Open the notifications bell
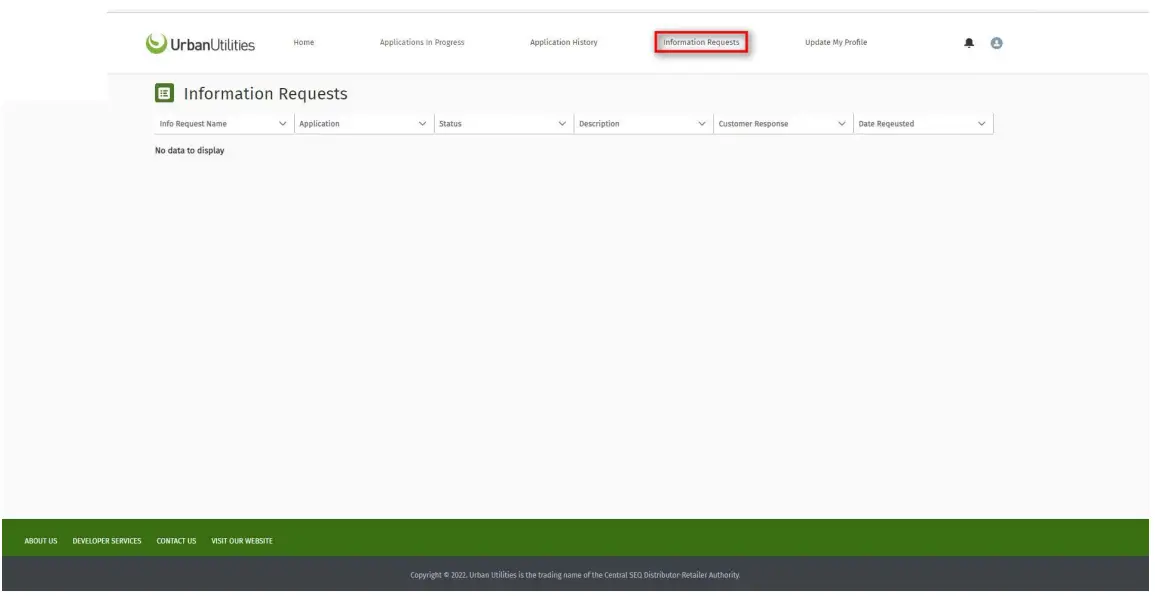The width and height of the screenshot is (1155, 596). 967,42
